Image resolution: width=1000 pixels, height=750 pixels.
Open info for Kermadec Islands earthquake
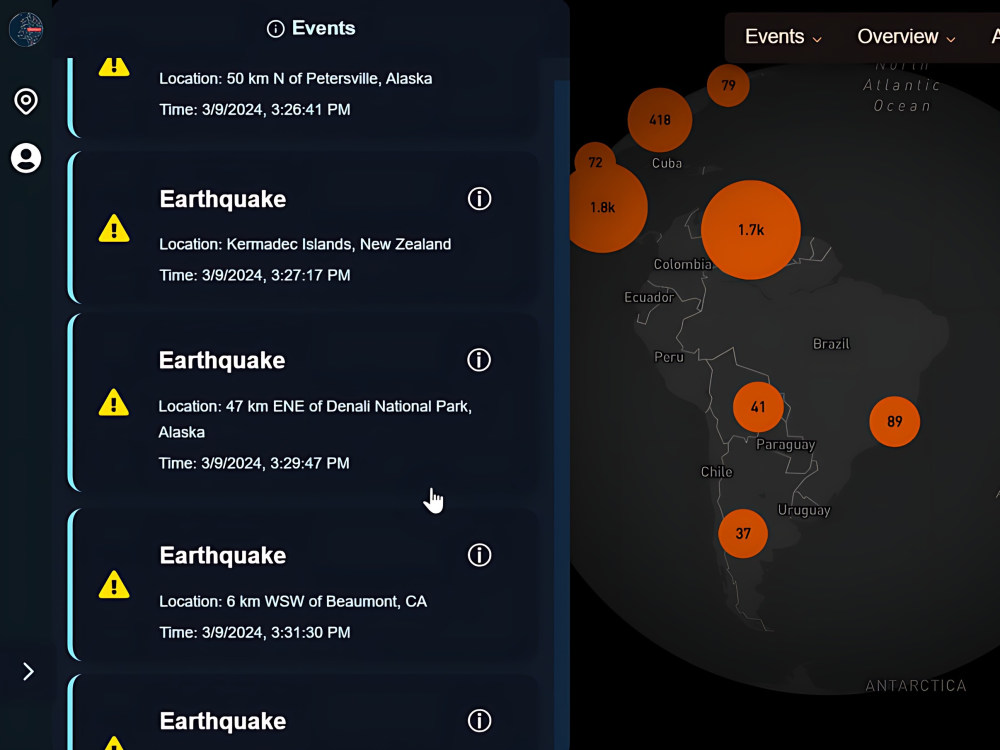(x=480, y=199)
